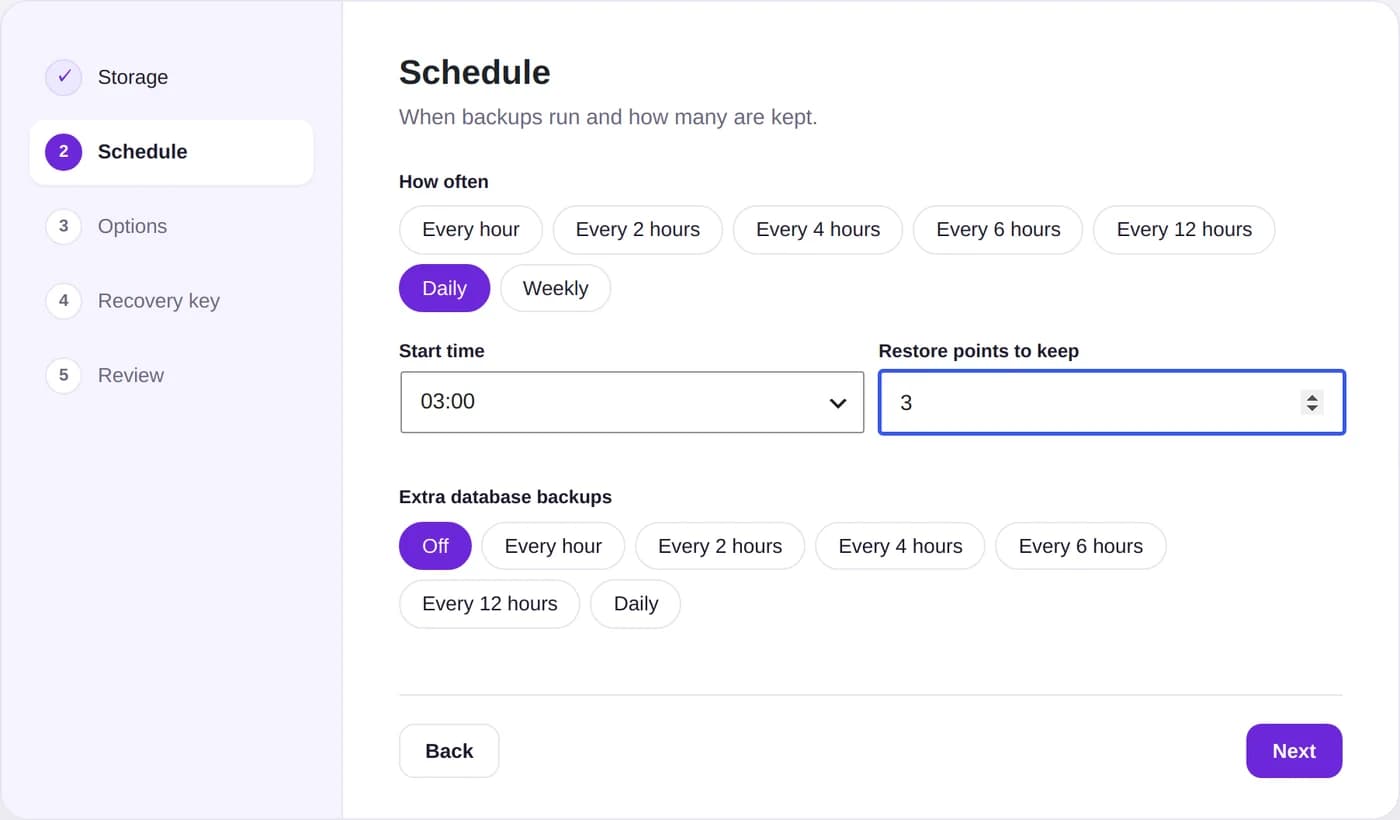Click the Back button
Image resolution: width=1400 pixels, height=820 pixels.
point(449,751)
